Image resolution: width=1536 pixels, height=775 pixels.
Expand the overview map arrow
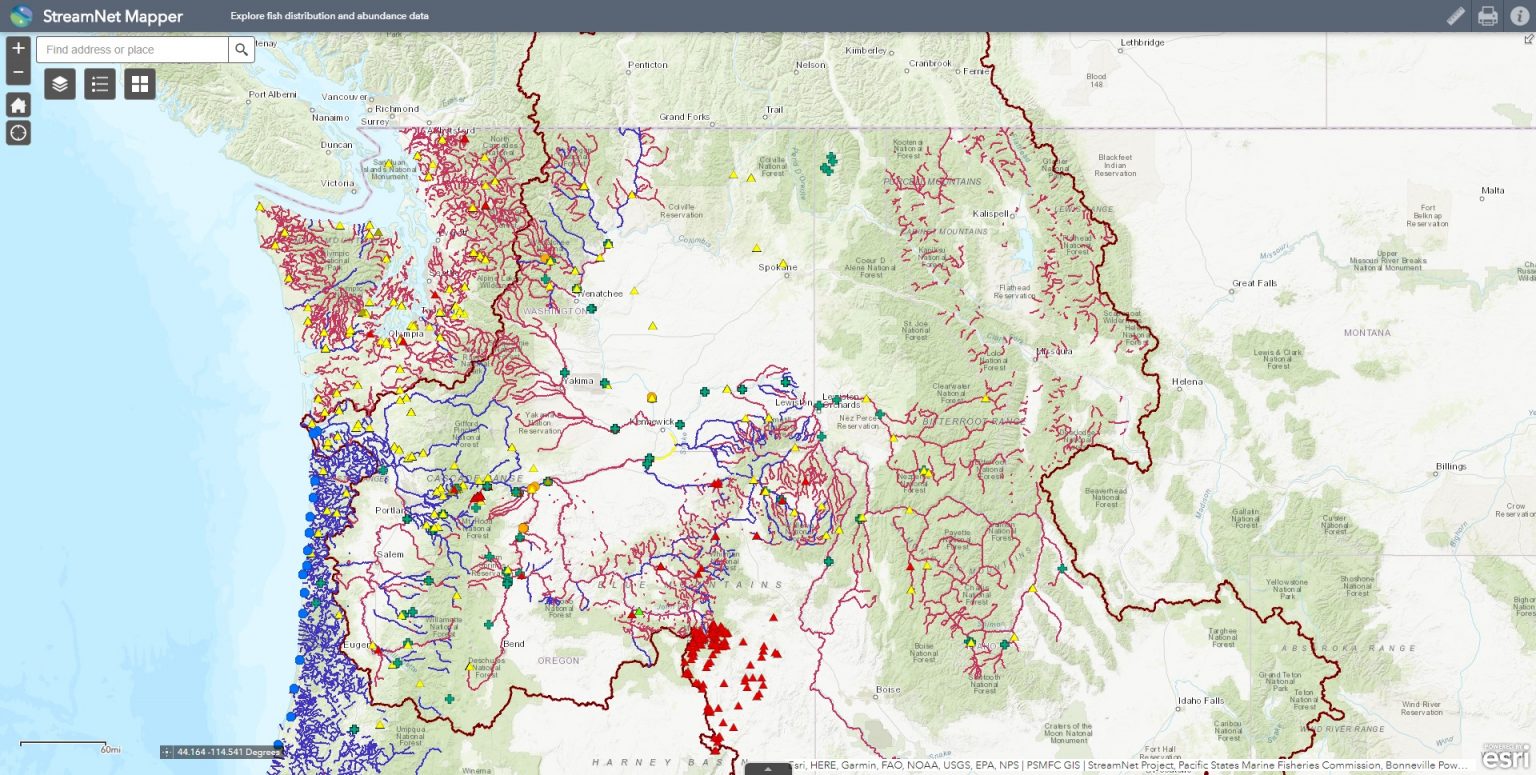pyautogui.click(x=1528, y=40)
